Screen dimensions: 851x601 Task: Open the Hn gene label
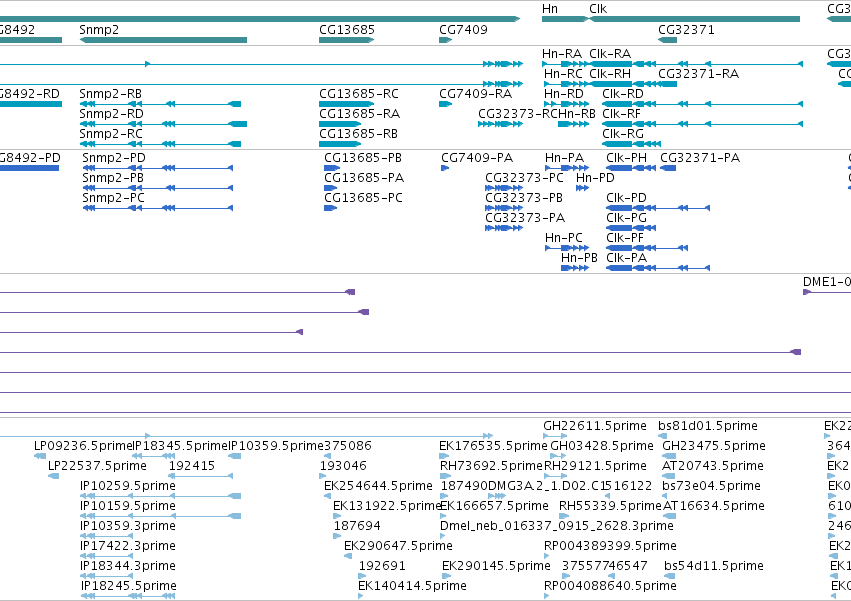coord(550,9)
